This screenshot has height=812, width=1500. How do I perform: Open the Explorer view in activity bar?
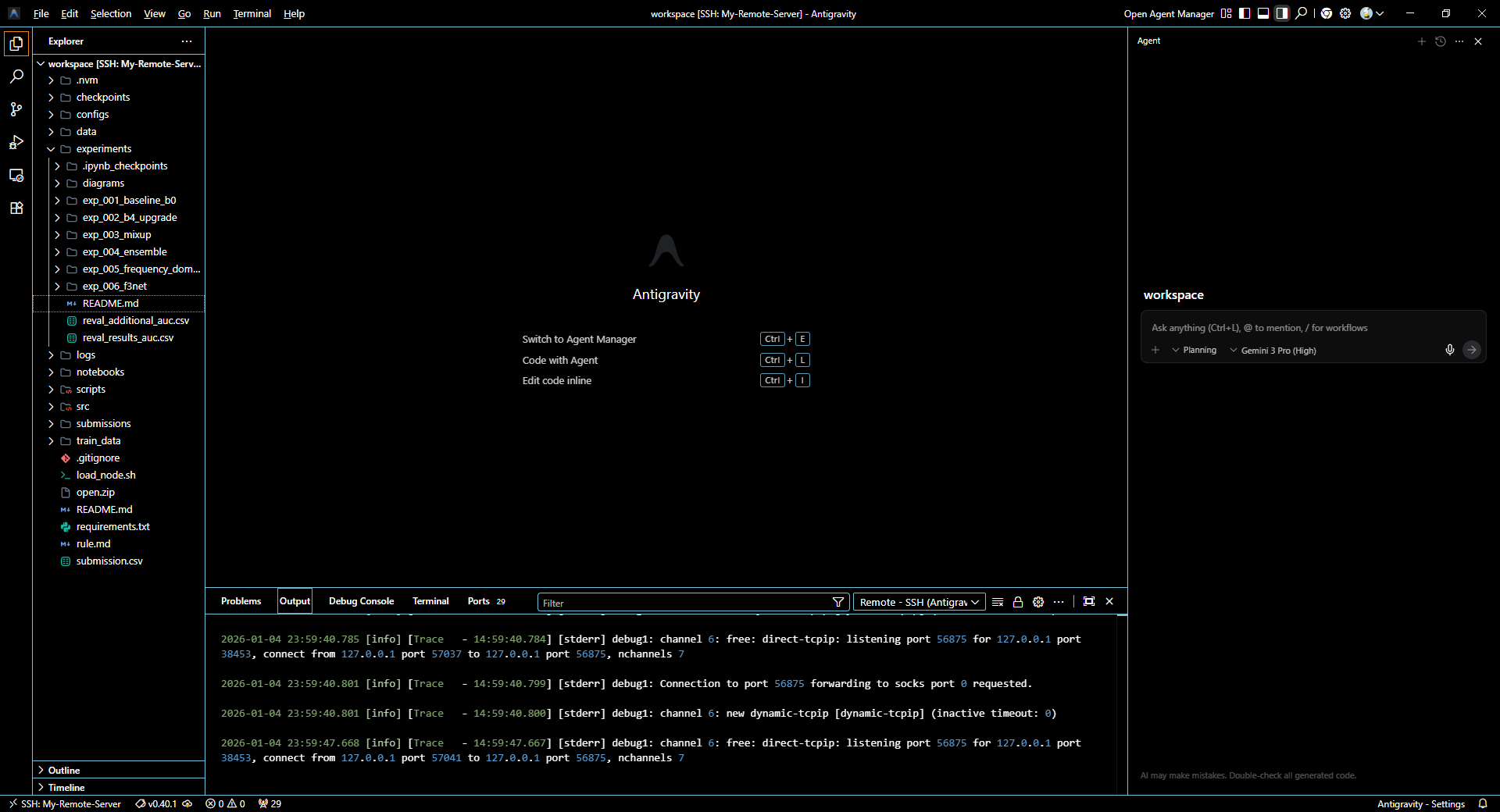(16, 44)
